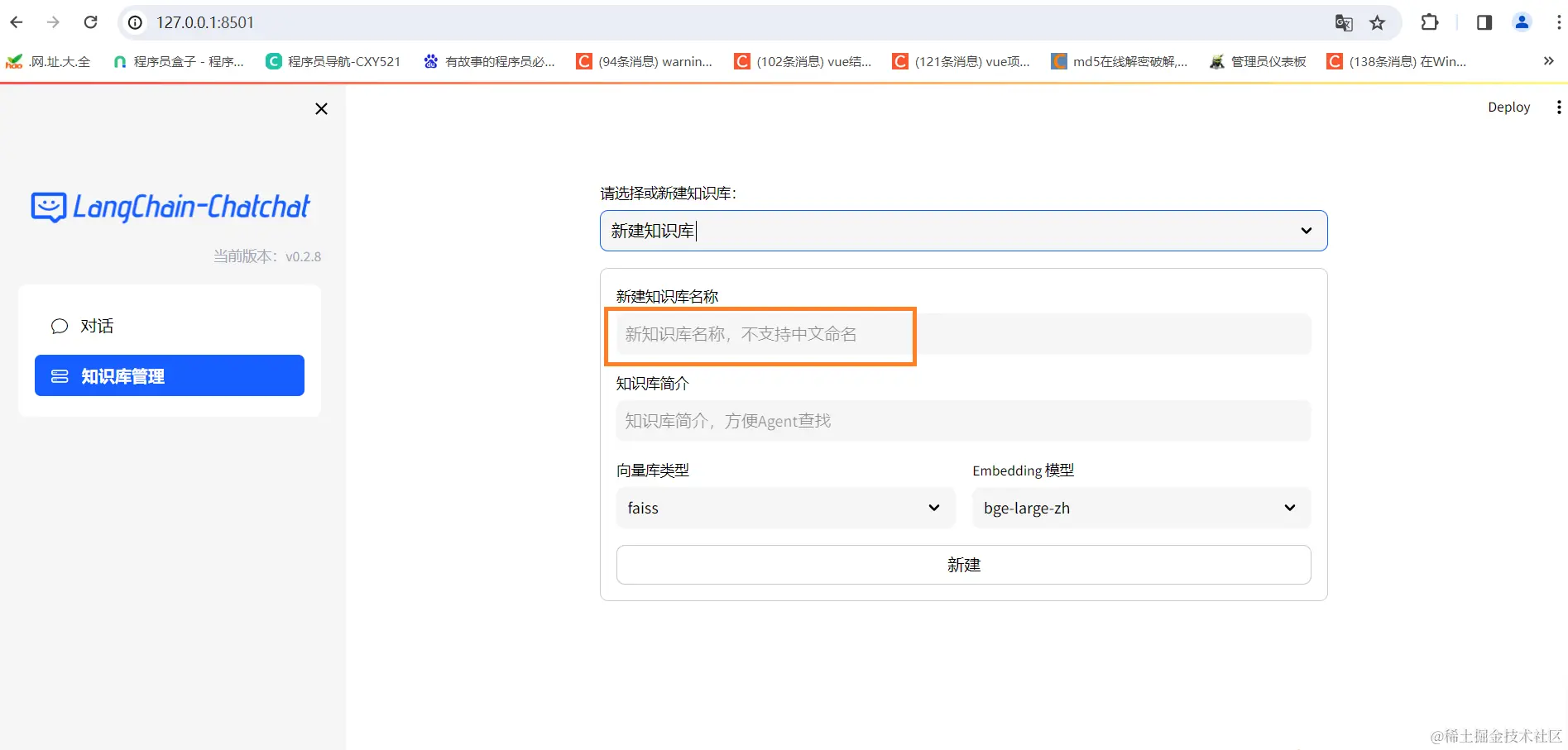
Task: Click the 知识库简介 text input field
Action: pyautogui.click(x=962, y=421)
